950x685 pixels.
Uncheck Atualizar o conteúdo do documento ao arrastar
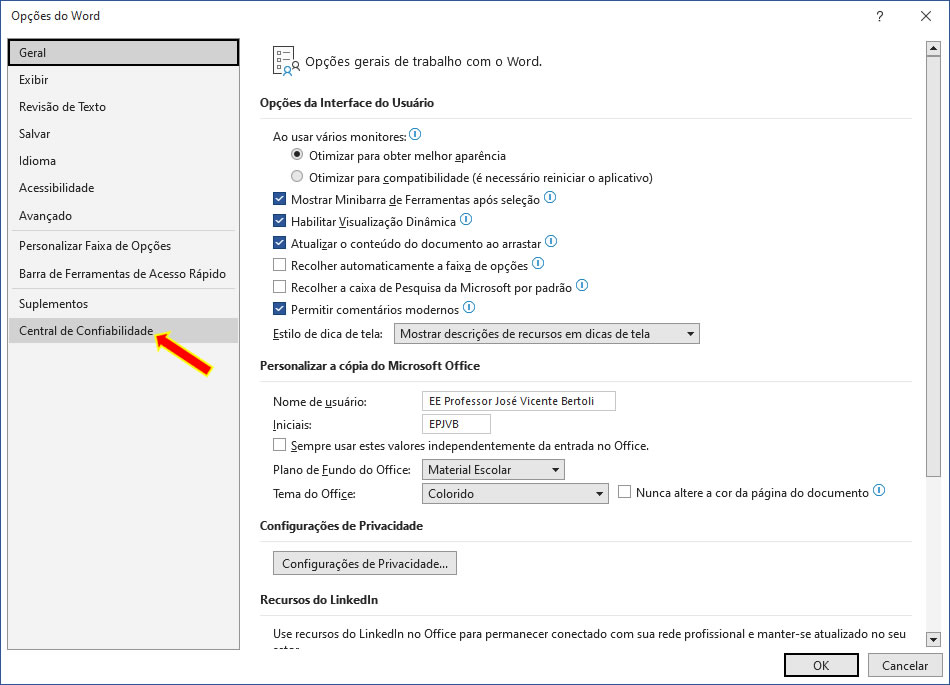[x=279, y=243]
